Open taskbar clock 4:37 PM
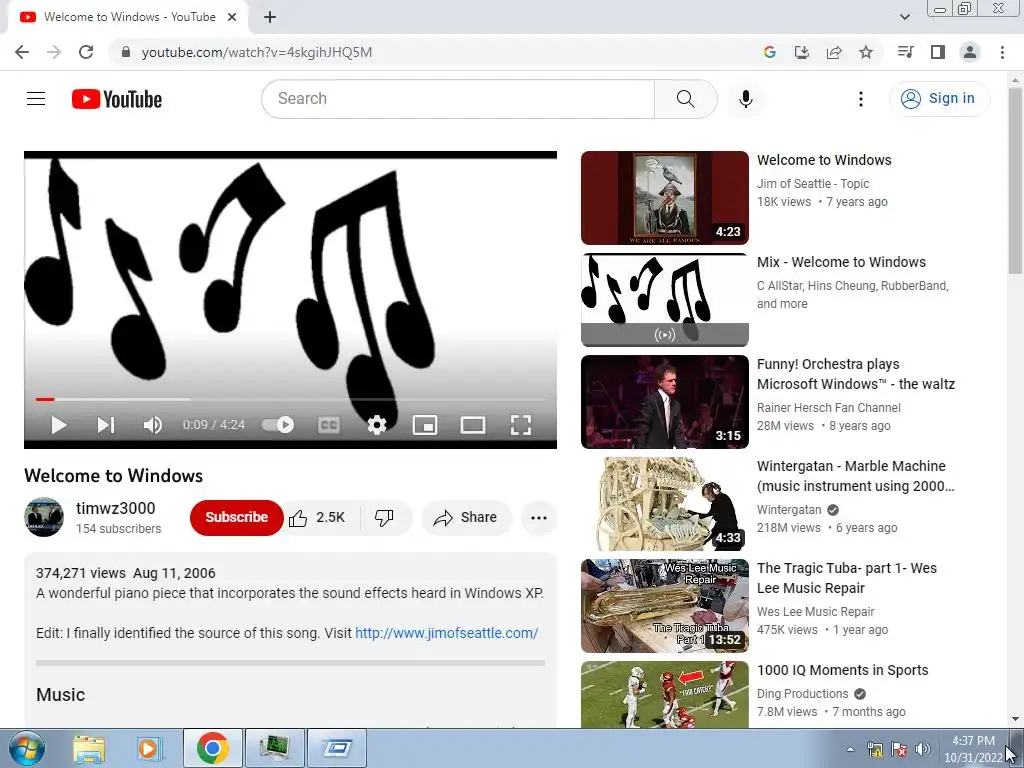The width and height of the screenshot is (1024, 768). tap(972, 749)
